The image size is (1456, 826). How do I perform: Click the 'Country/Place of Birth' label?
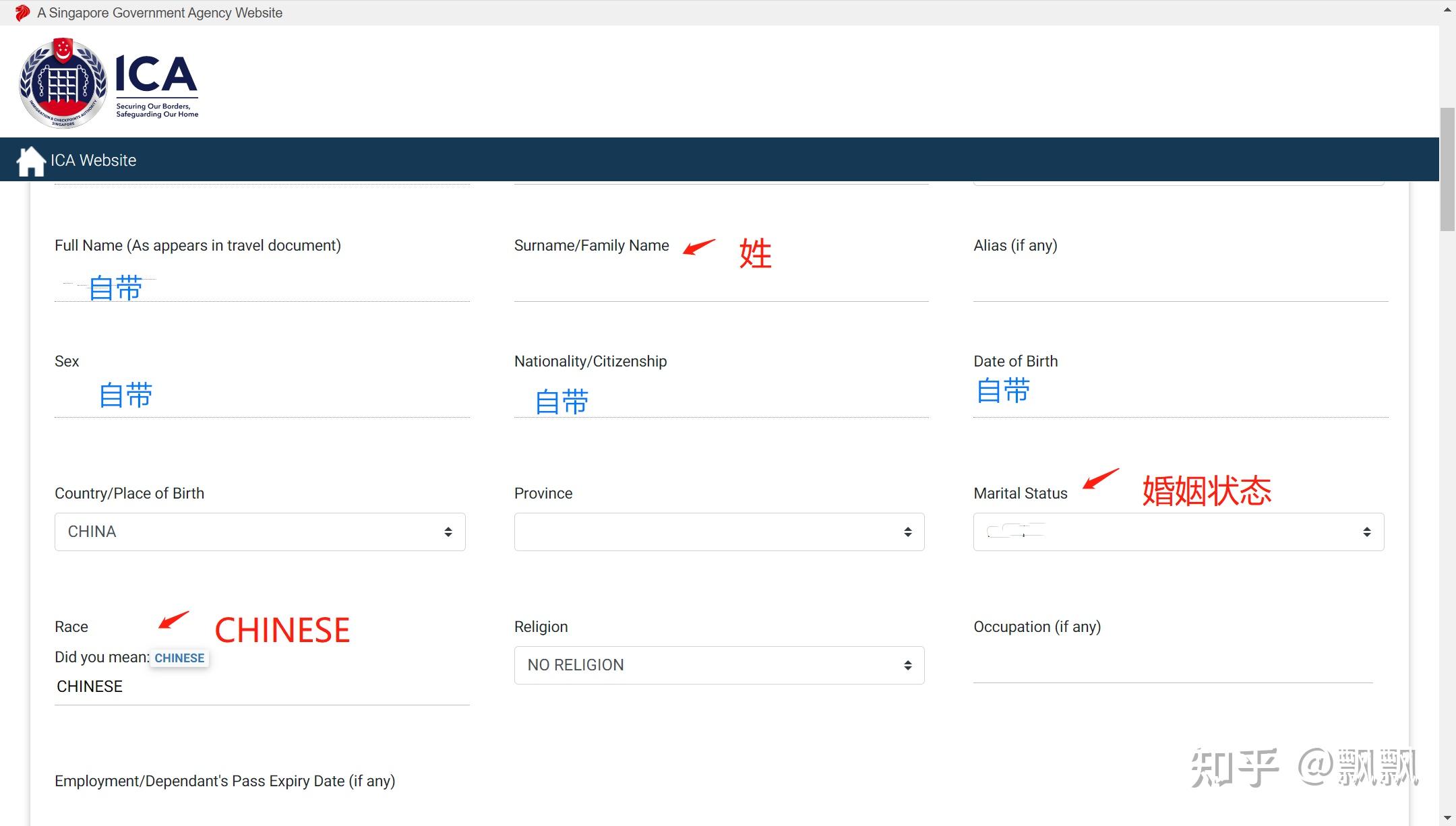click(x=129, y=493)
